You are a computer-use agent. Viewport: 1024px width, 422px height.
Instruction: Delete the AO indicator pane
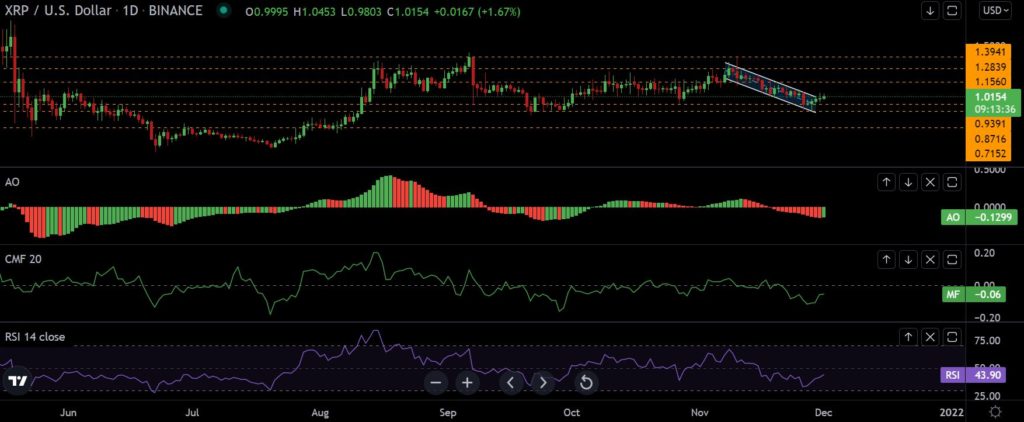point(931,182)
